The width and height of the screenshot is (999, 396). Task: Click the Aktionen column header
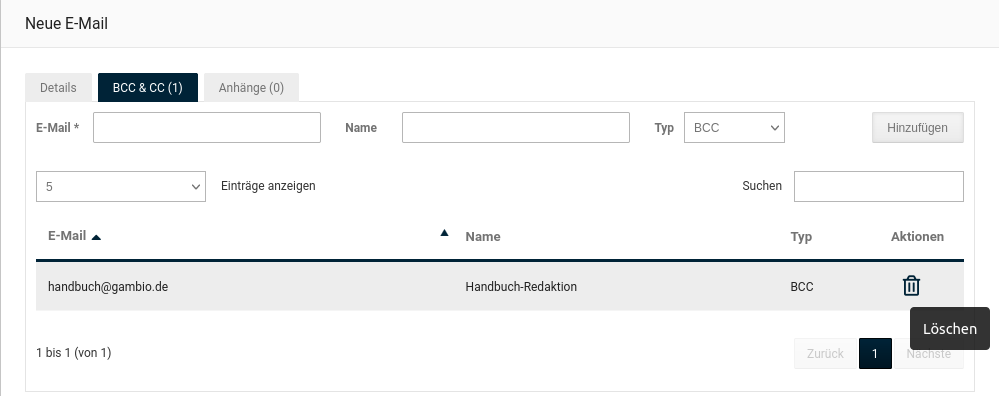(917, 237)
